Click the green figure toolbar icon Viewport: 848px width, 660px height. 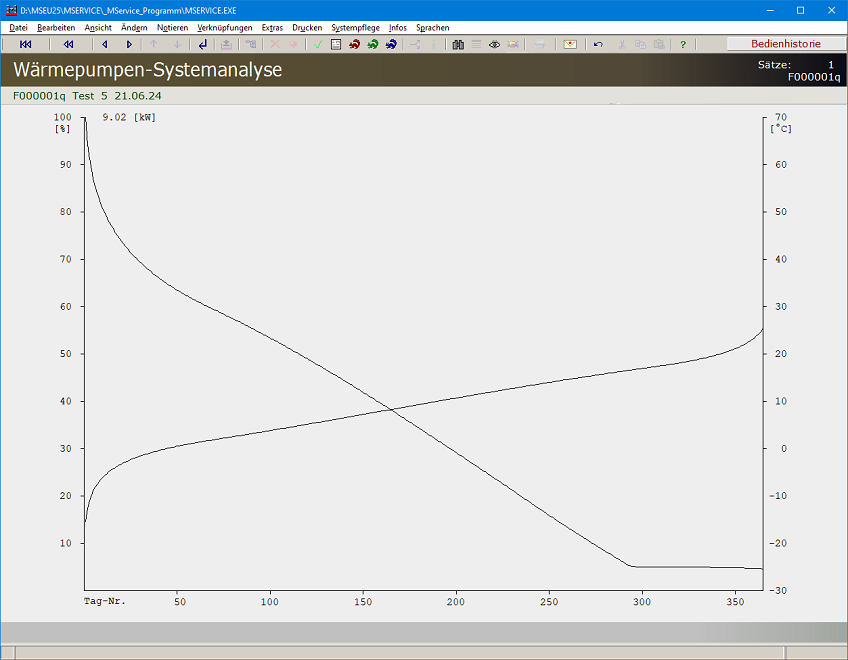(372, 44)
